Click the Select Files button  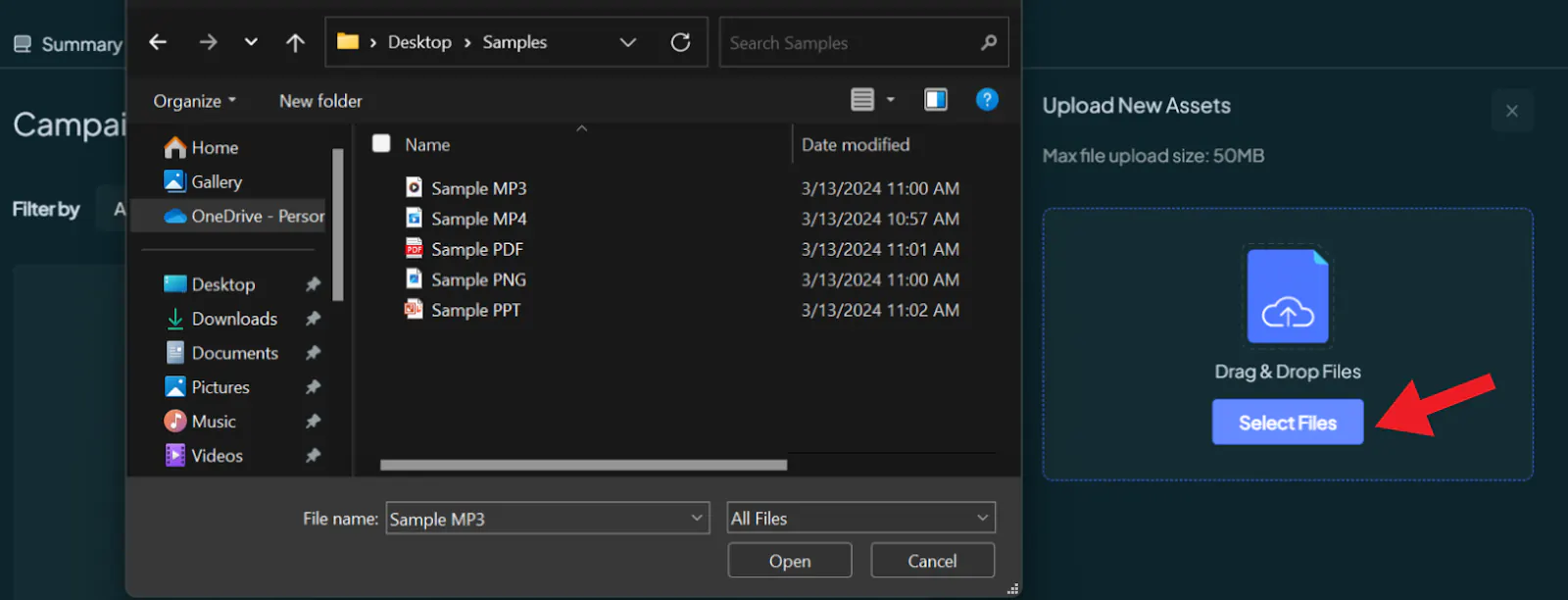(x=1288, y=423)
